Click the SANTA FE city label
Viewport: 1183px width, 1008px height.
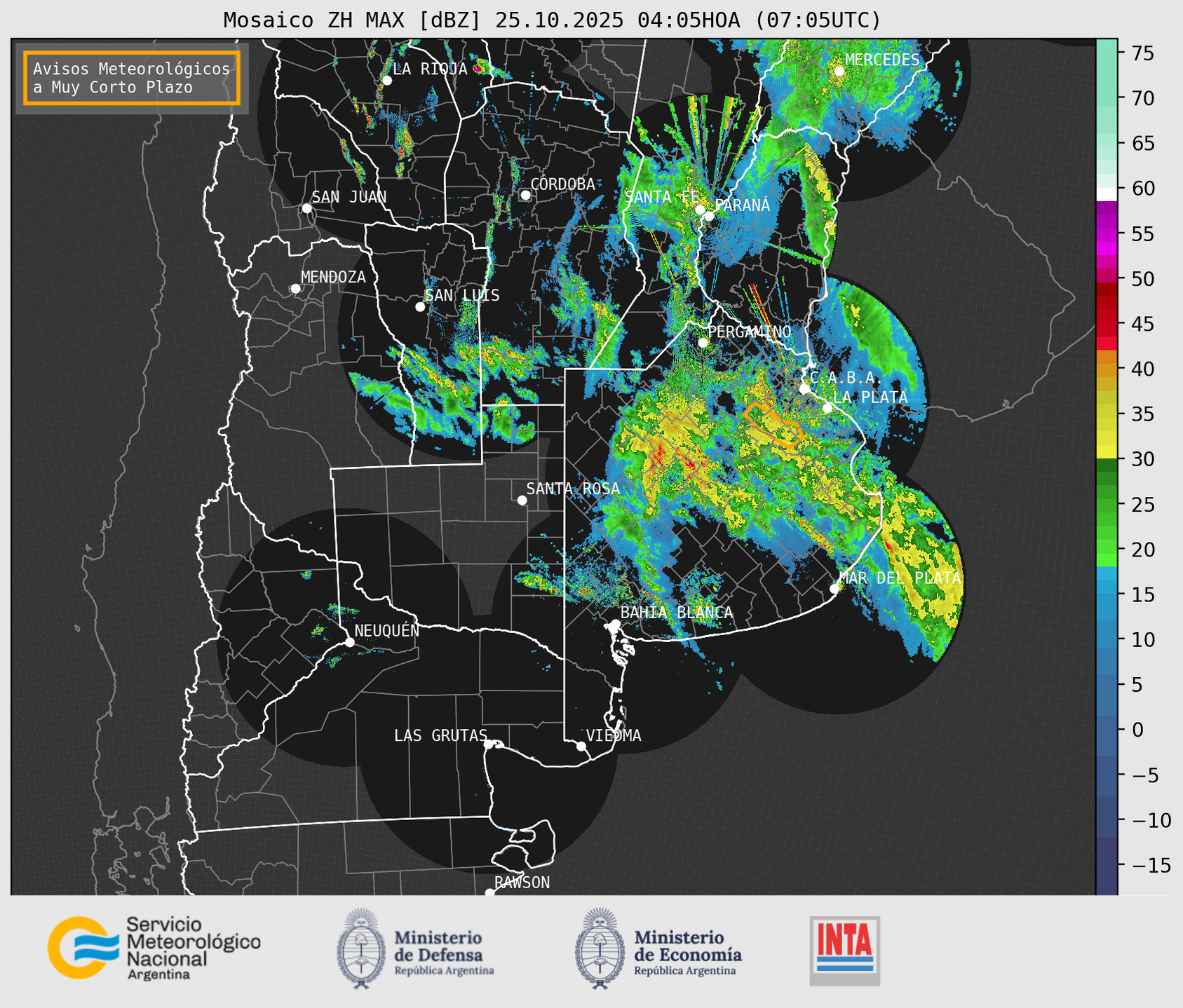click(x=662, y=197)
